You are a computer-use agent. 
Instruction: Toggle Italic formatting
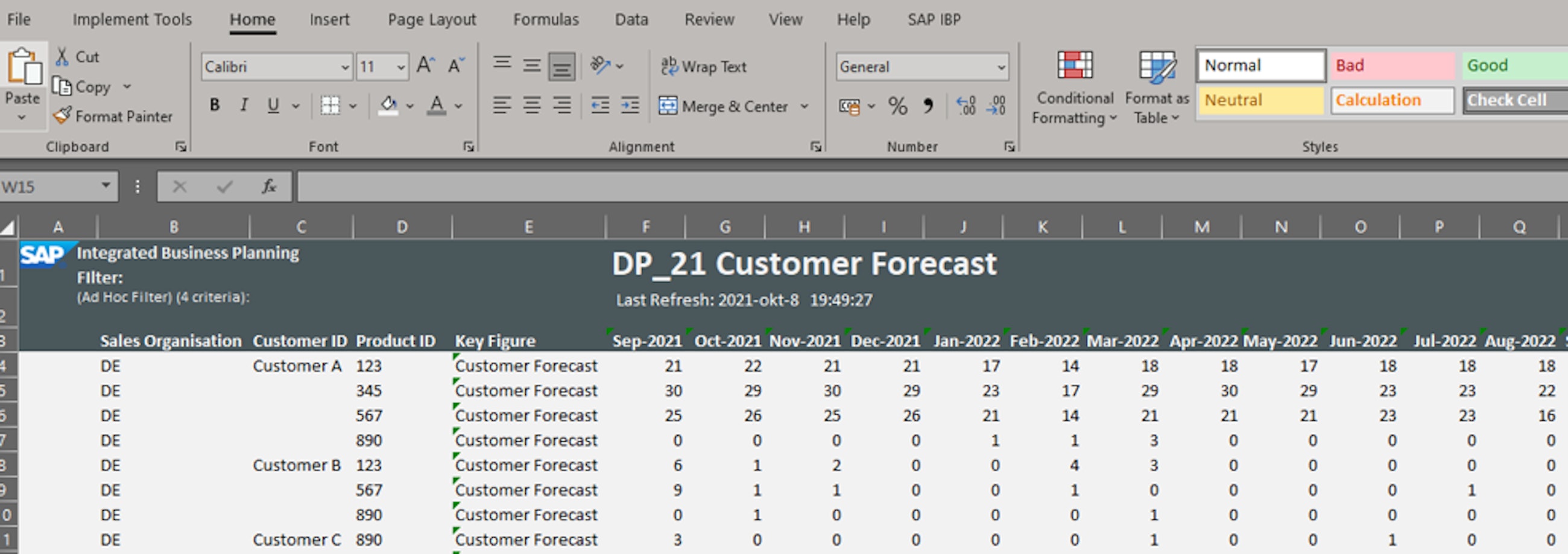tap(244, 105)
